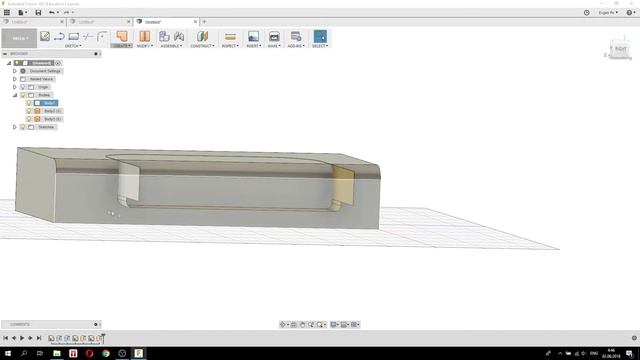Click the RIGHT face of ViewCube

620,49
